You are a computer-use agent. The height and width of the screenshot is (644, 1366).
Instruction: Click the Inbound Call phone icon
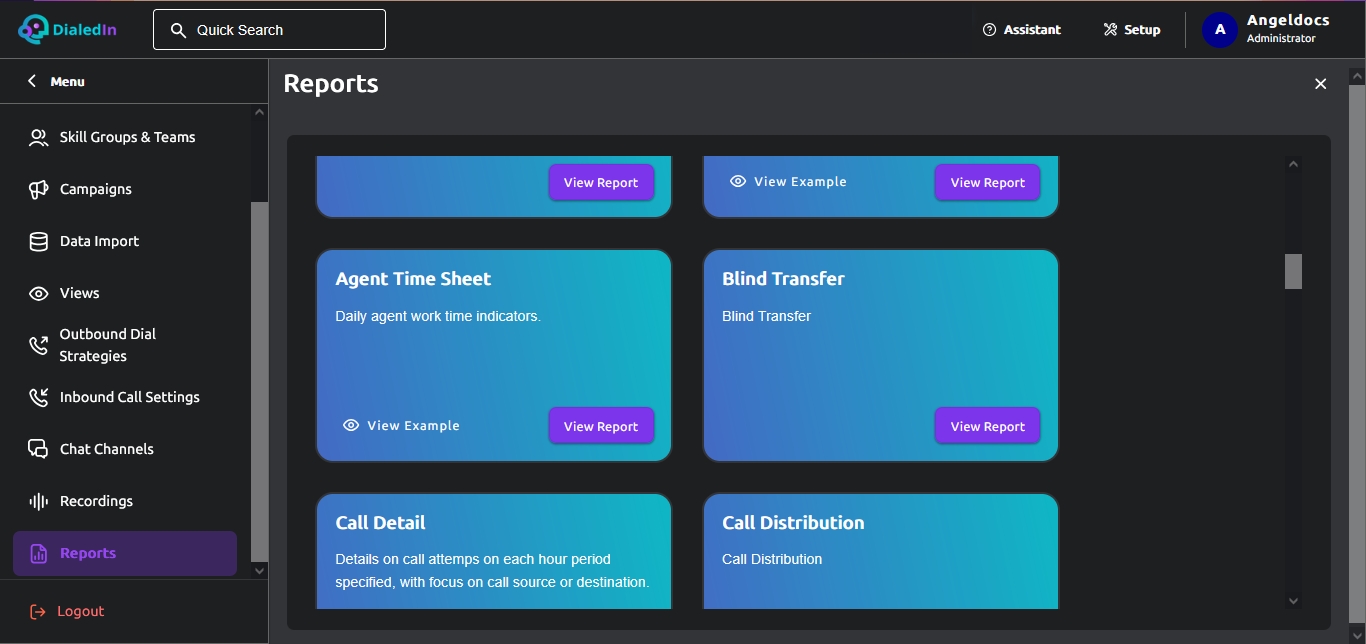pyautogui.click(x=38, y=397)
